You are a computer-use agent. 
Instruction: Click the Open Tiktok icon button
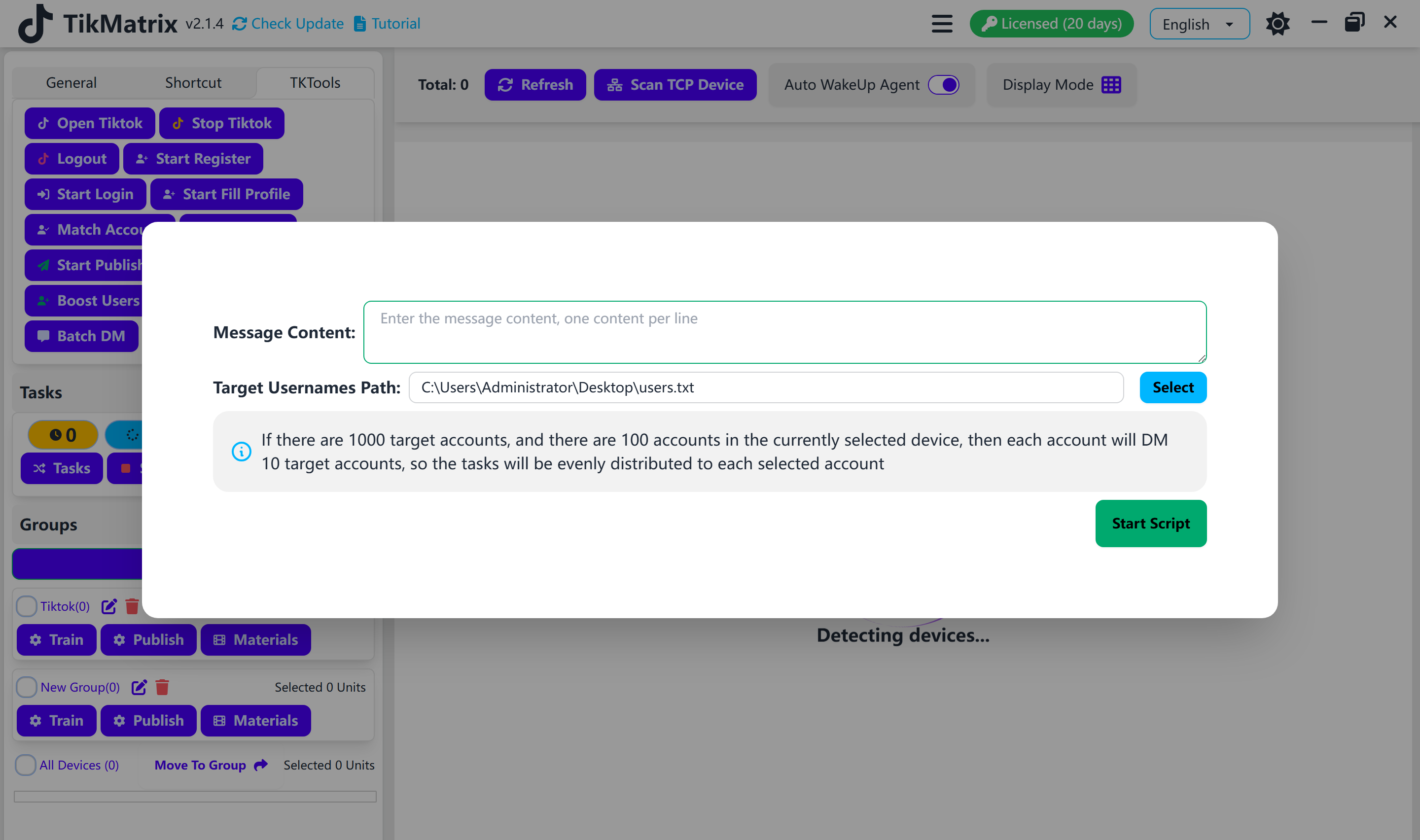click(43, 123)
